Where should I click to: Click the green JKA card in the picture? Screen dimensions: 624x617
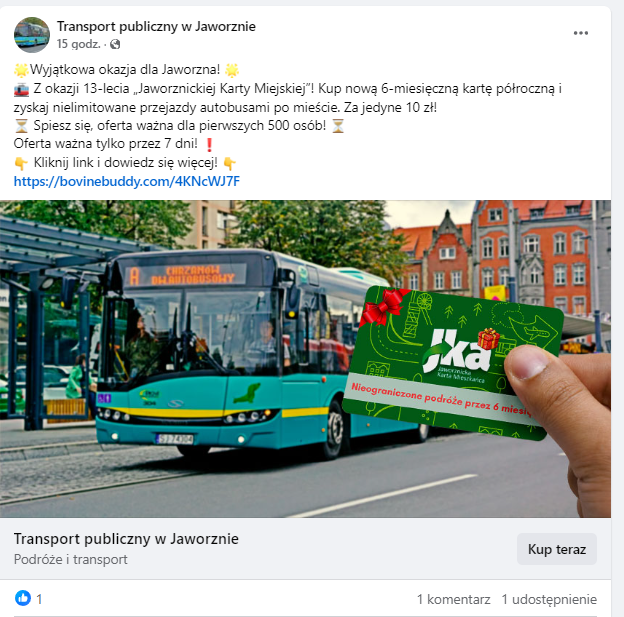click(453, 363)
